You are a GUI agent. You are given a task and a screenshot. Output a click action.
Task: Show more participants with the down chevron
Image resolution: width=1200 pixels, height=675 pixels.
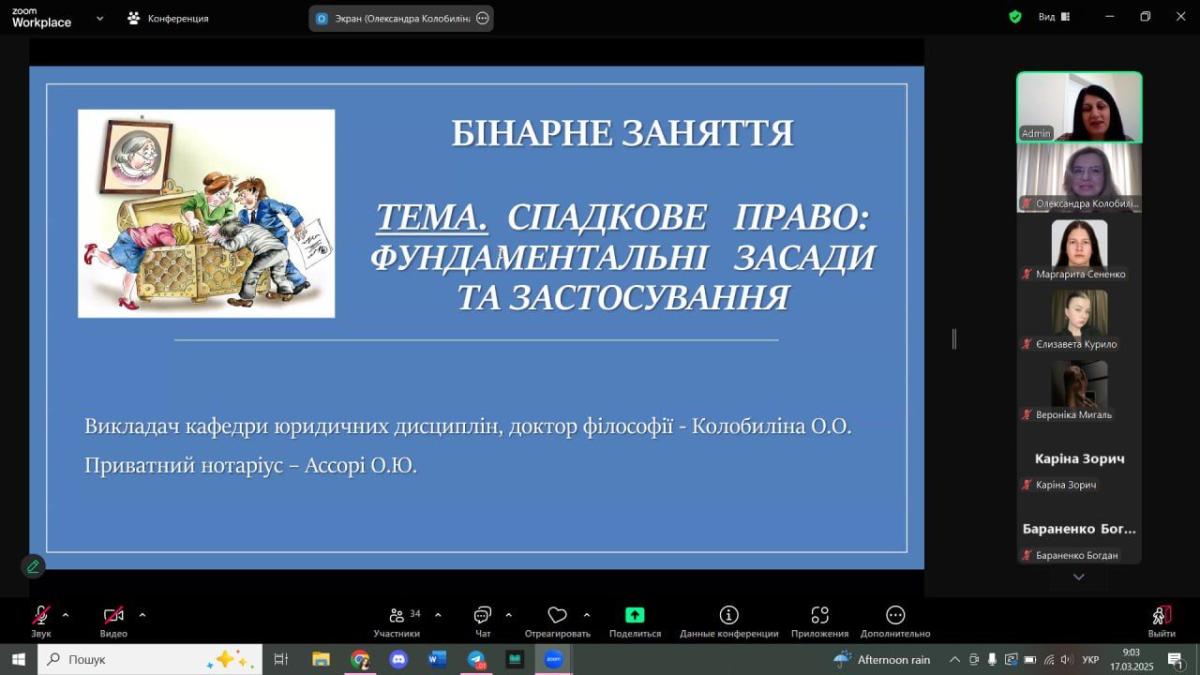click(x=1078, y=577)
